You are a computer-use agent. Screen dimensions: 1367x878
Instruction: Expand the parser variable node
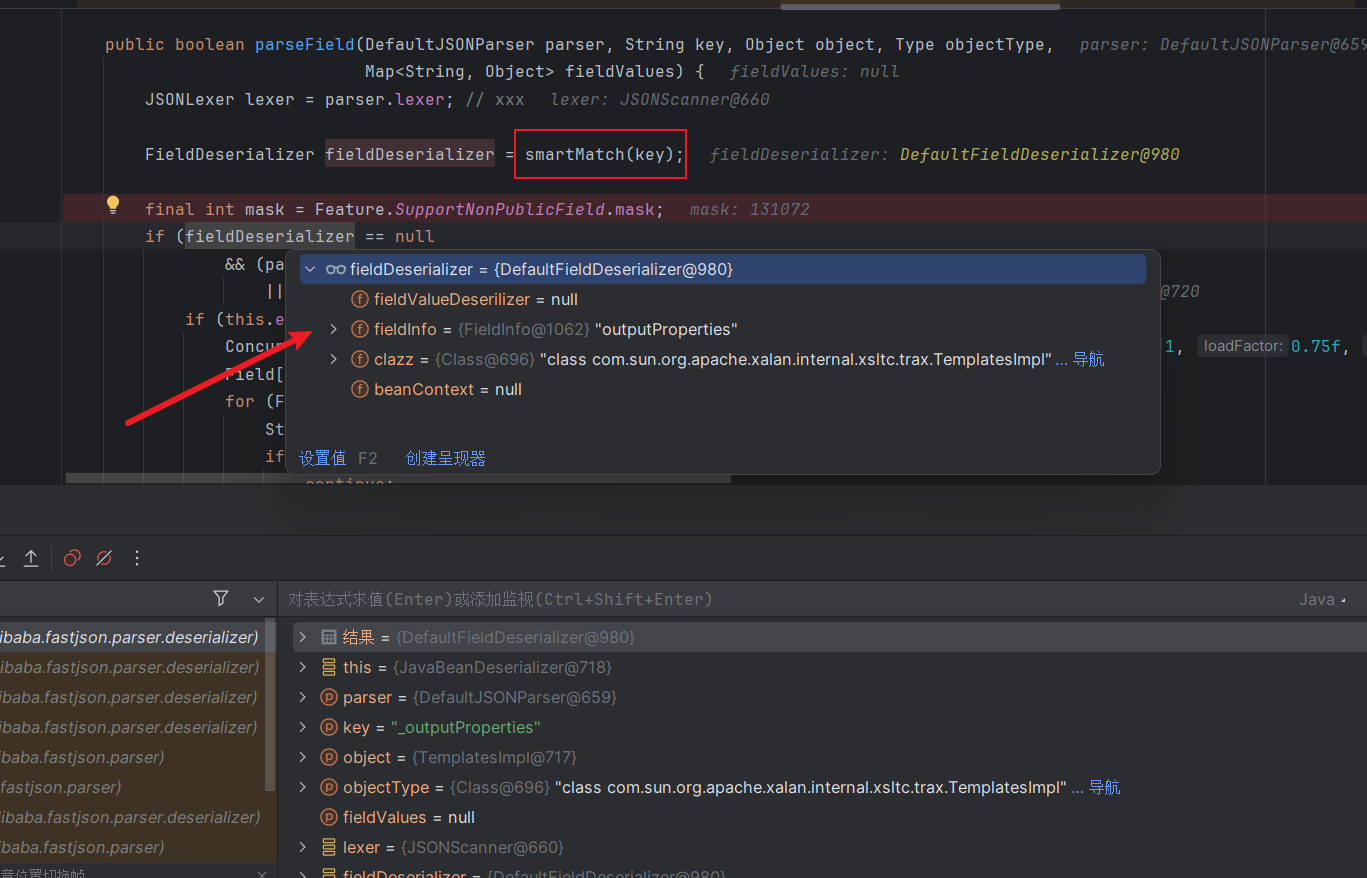(x=302, y=697)
